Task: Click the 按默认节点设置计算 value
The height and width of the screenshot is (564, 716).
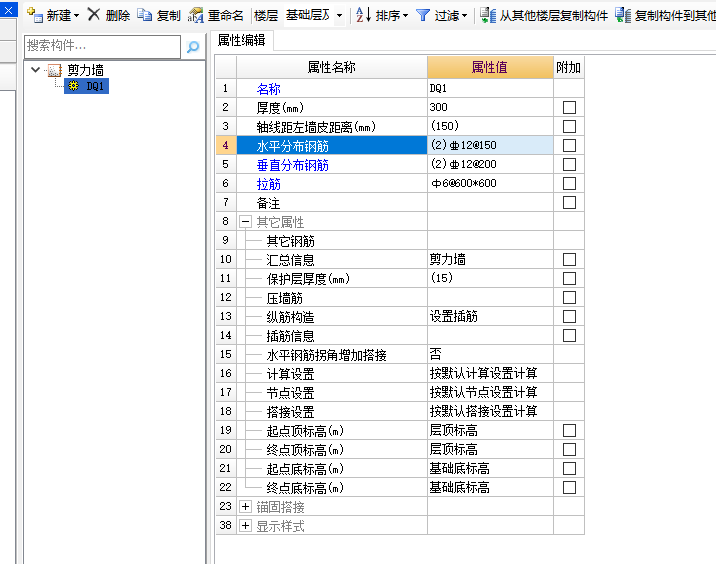Action: 490,392
